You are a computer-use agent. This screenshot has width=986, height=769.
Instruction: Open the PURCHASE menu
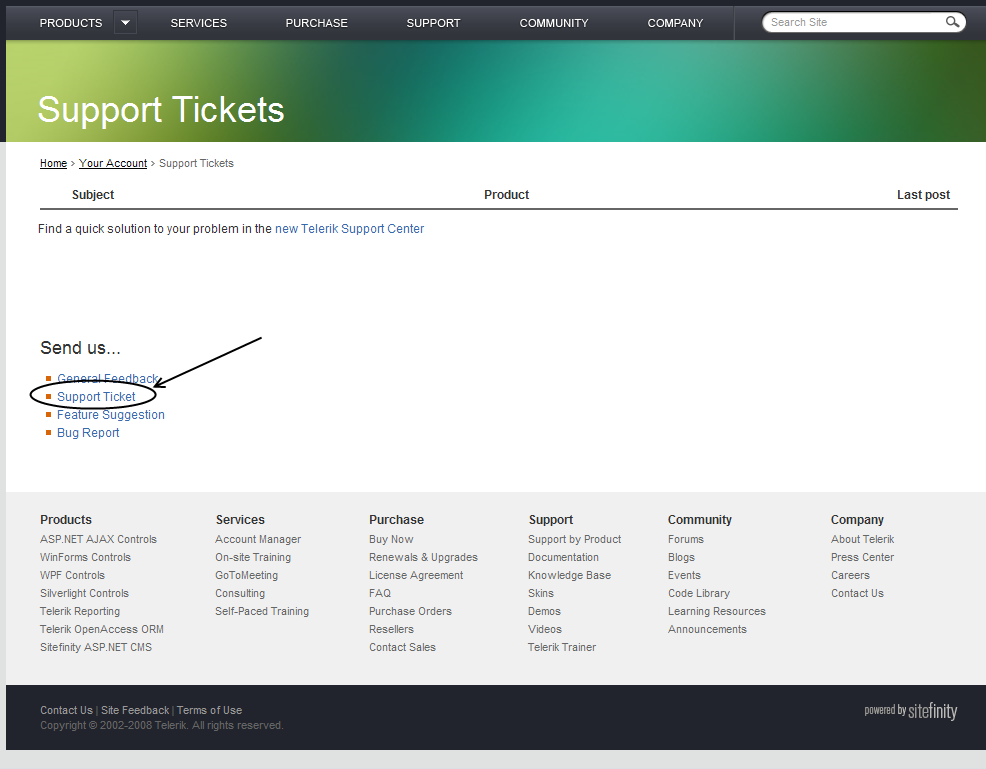[x=316, y=23]
